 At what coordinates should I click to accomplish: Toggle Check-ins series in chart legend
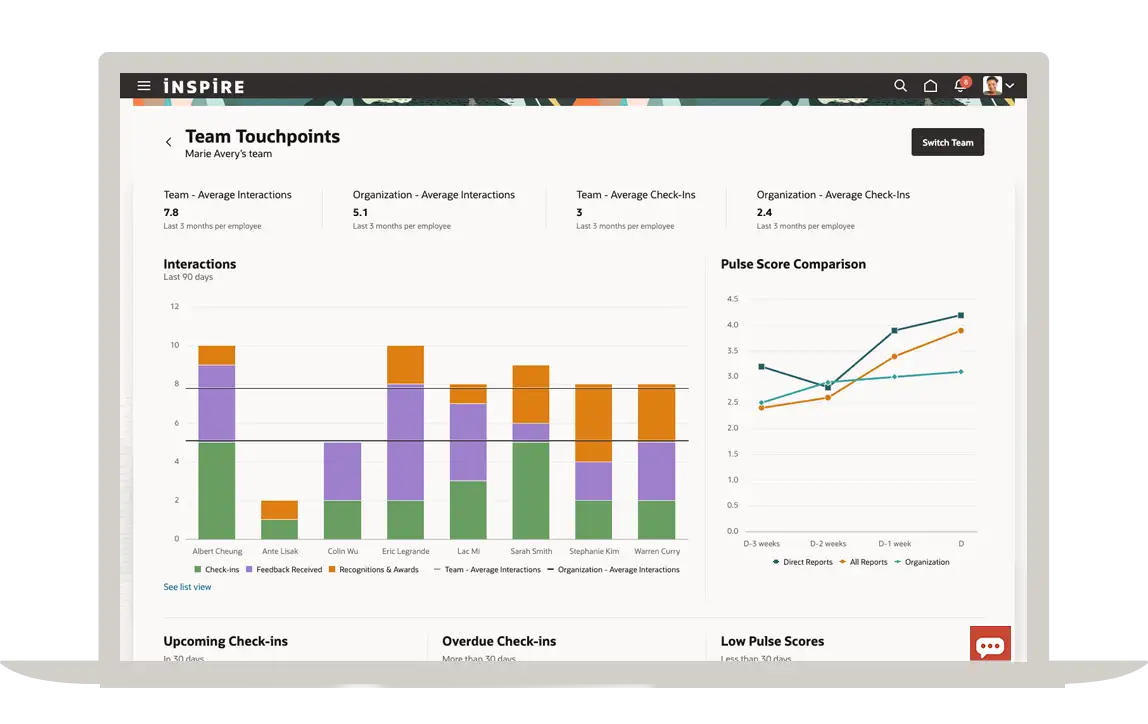pos(217,570)
